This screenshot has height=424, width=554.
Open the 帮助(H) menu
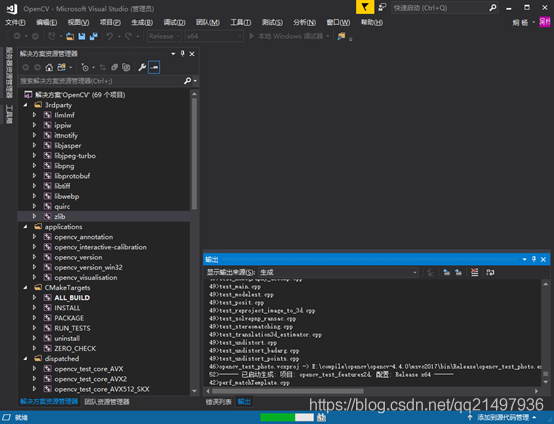coord(372,22)
